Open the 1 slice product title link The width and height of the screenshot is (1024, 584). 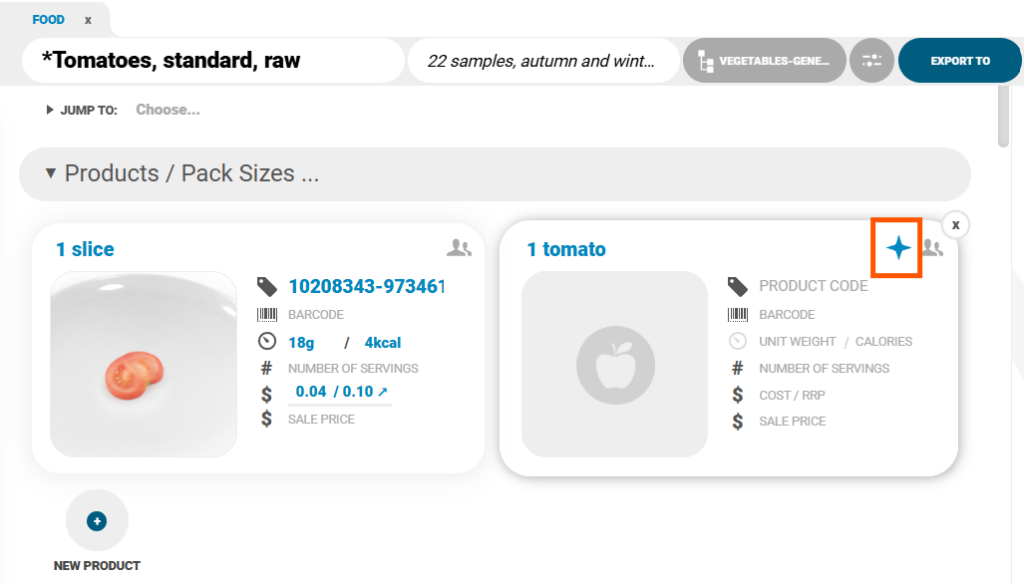pos(85,250)
